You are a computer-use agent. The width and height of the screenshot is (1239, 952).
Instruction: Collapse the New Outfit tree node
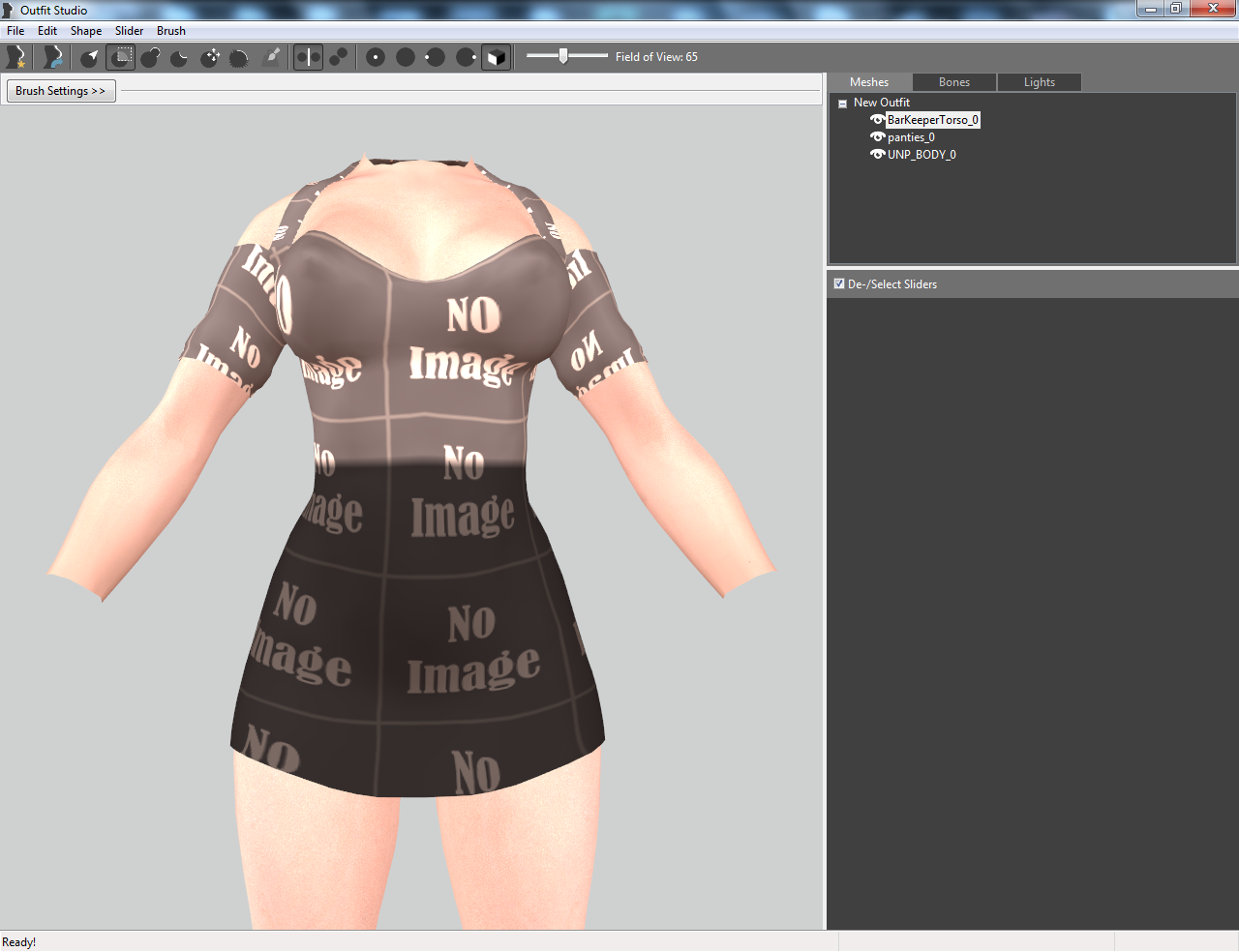[841, 102]
